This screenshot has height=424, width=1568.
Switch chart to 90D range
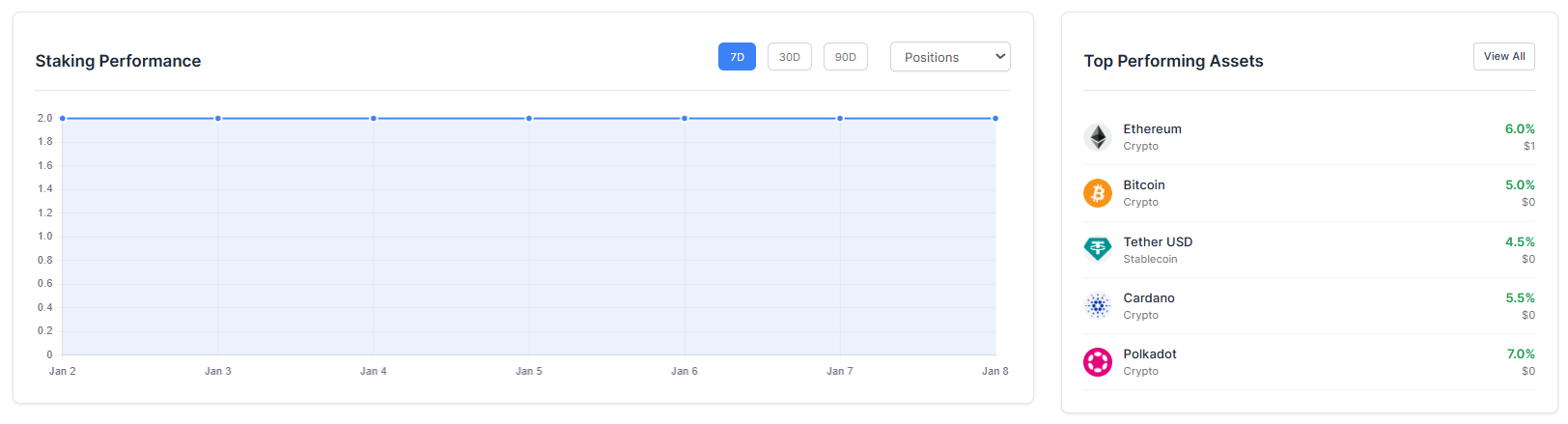click(x=845, y=57)
